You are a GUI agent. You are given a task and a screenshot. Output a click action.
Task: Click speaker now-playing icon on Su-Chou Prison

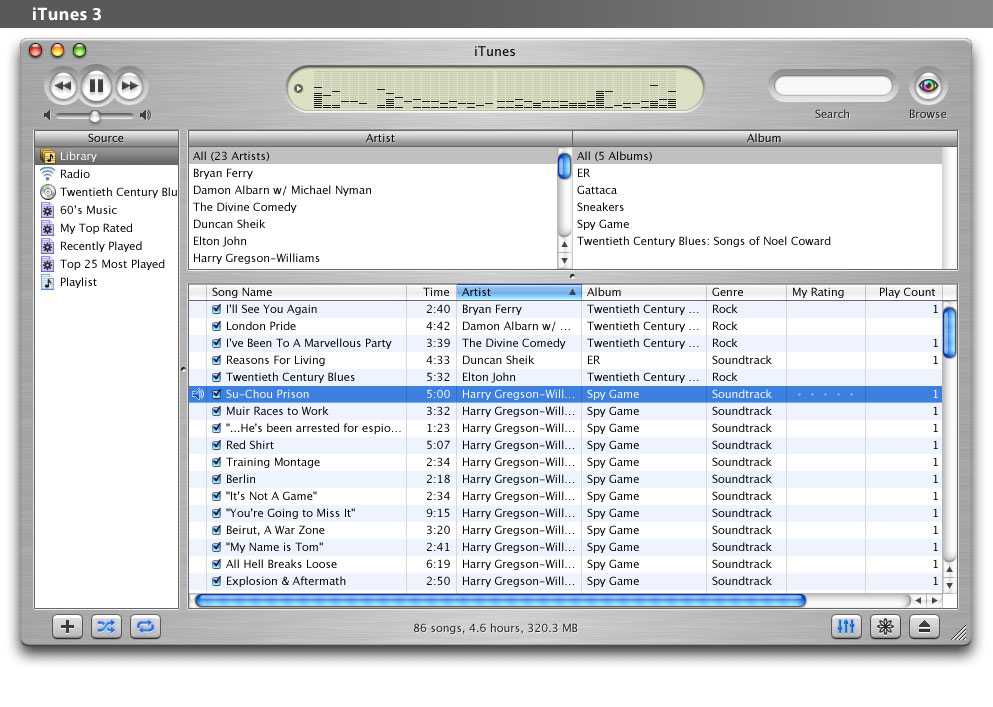pyautogui.click(x=198, y=394)
